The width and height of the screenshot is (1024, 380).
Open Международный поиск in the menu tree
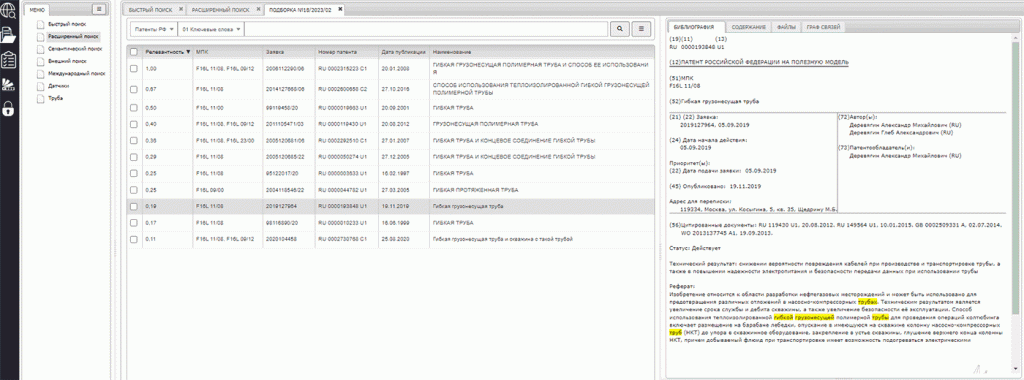click(x=76, y=74)
